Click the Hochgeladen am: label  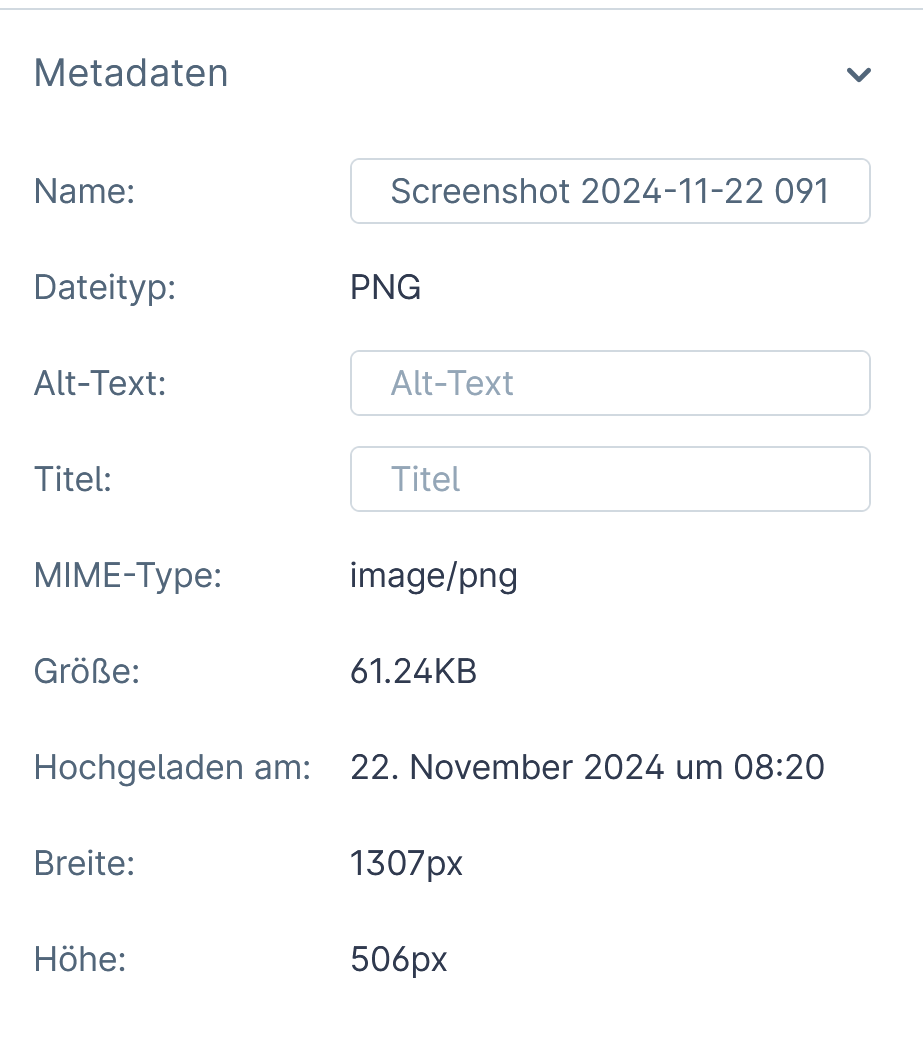point(173,768)
